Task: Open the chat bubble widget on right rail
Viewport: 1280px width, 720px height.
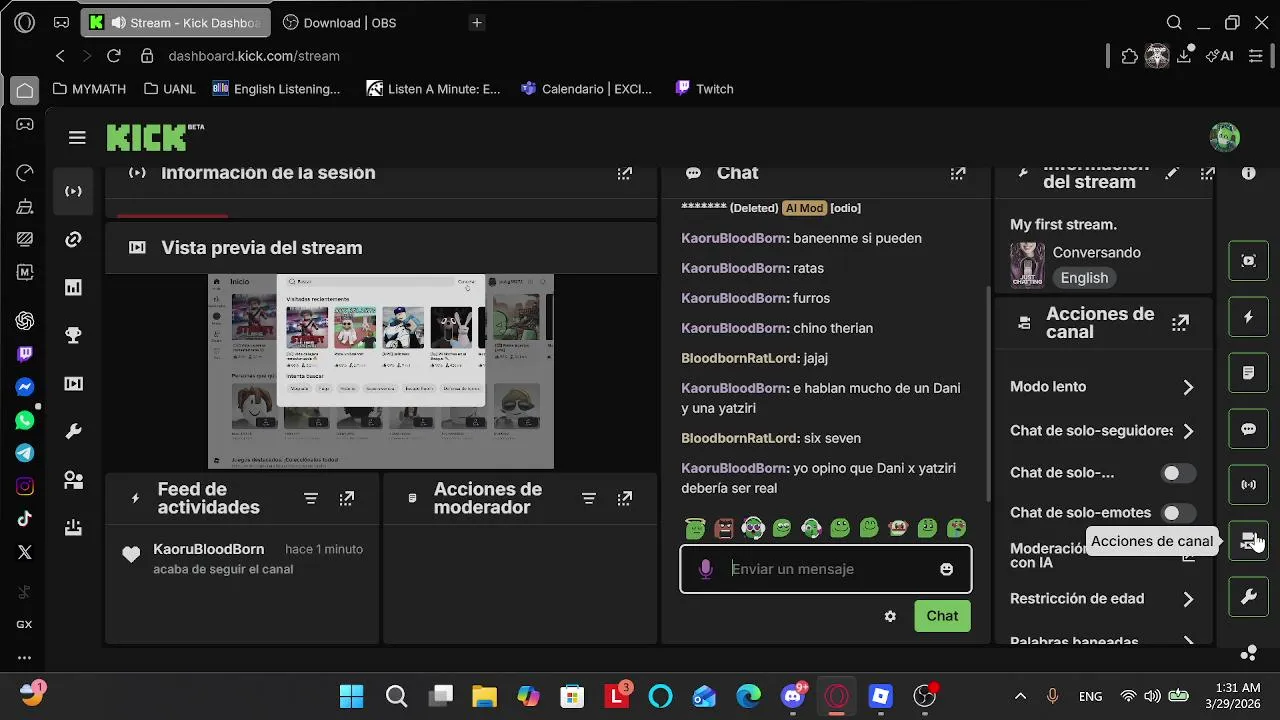Action: pyautogui.click(x=1248, y=429)
